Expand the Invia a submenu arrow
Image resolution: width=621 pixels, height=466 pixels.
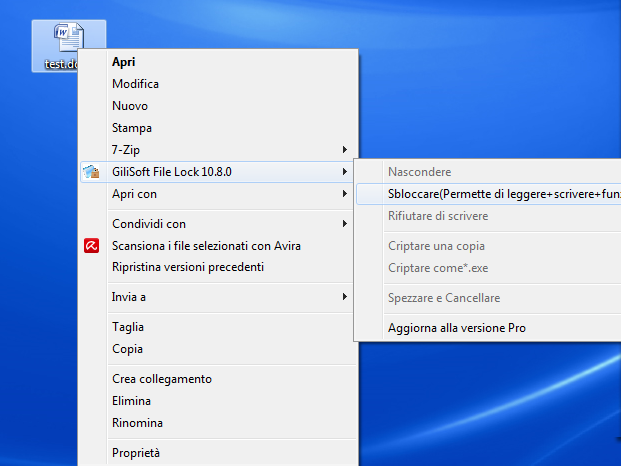click(345, 297)
